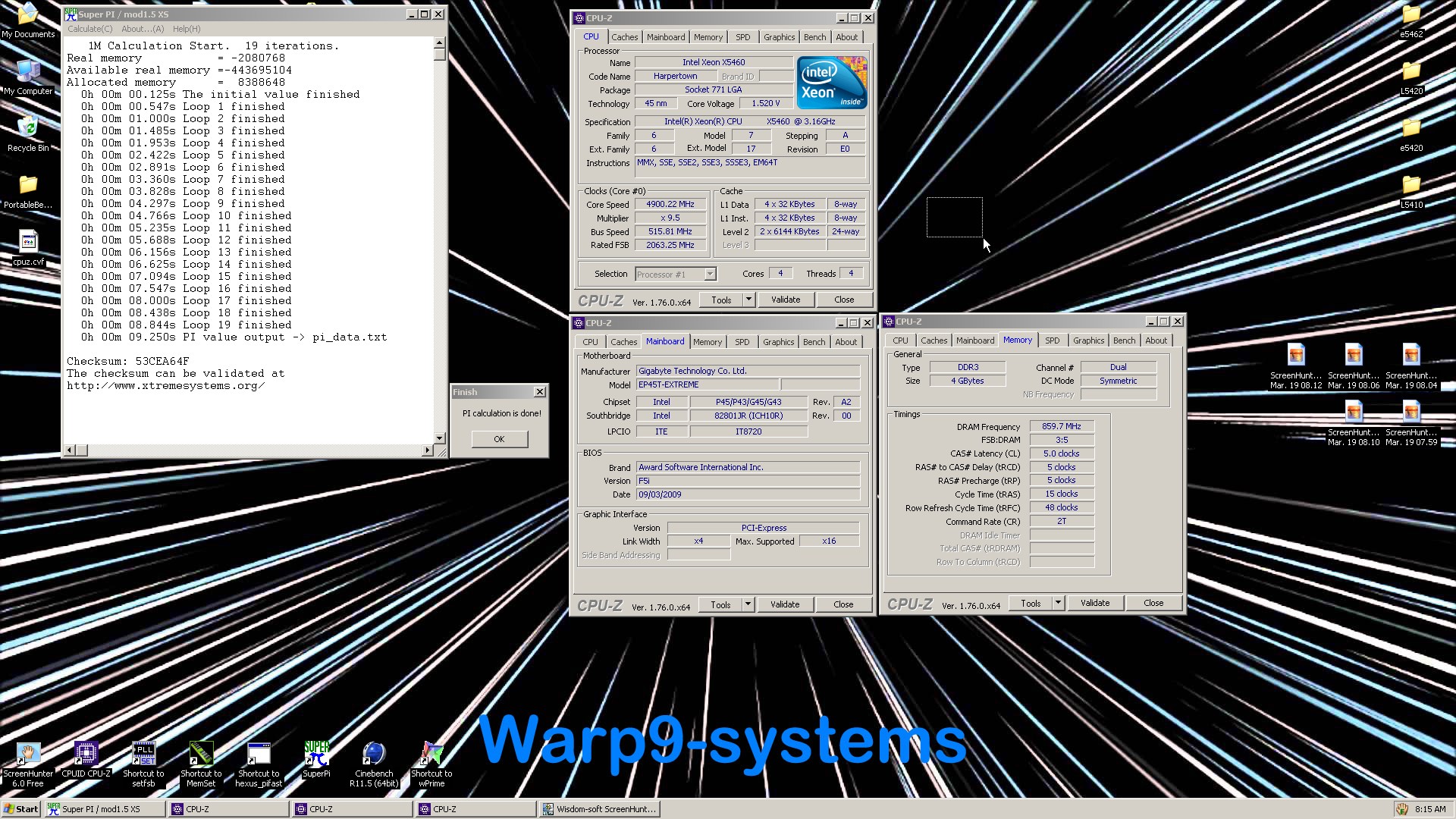Image resolution: width=1456 pixels, height=819 pixels.
Task: Select ScreenHunt screenshot Mar. 19 08.06
Action: [1354, 366]
